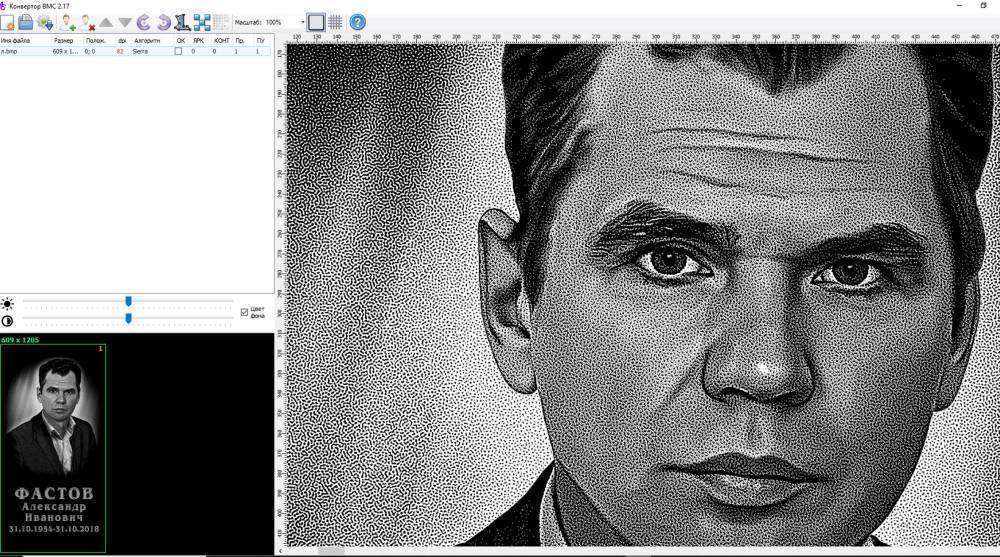Viewport: 1000px width, 557px height.
Task: Rotate the image counterclockwise
Action: click(143, 22)
